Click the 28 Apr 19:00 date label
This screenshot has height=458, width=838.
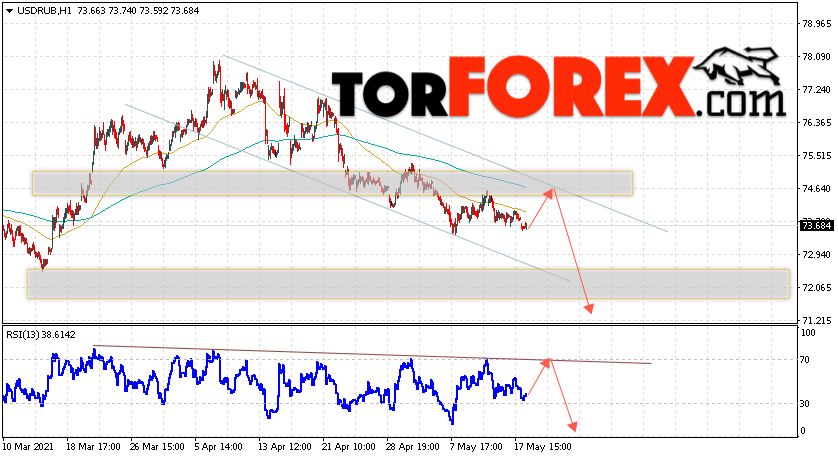pos(414,447)
